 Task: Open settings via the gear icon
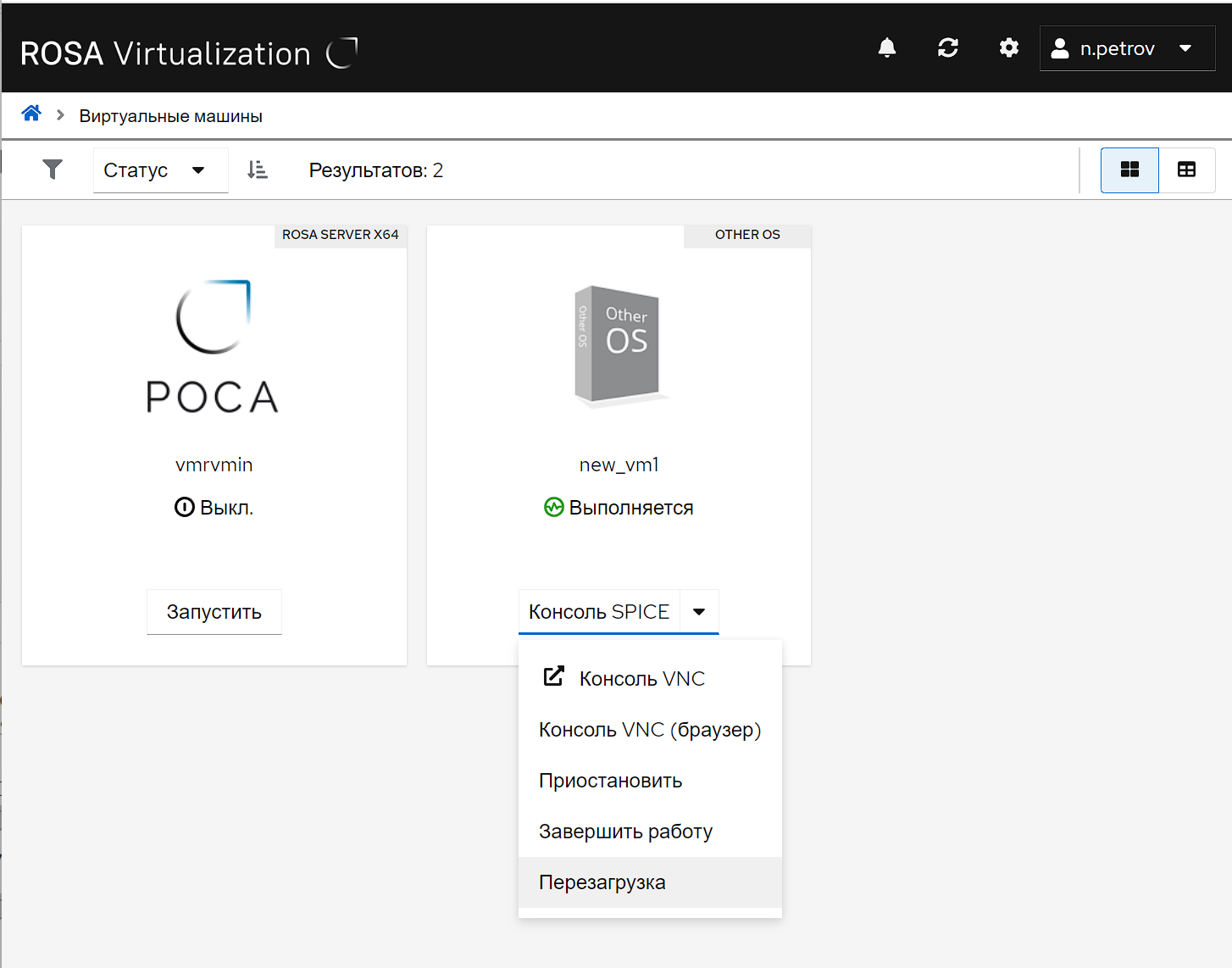pyautogui.click(x=1008, y=48)
